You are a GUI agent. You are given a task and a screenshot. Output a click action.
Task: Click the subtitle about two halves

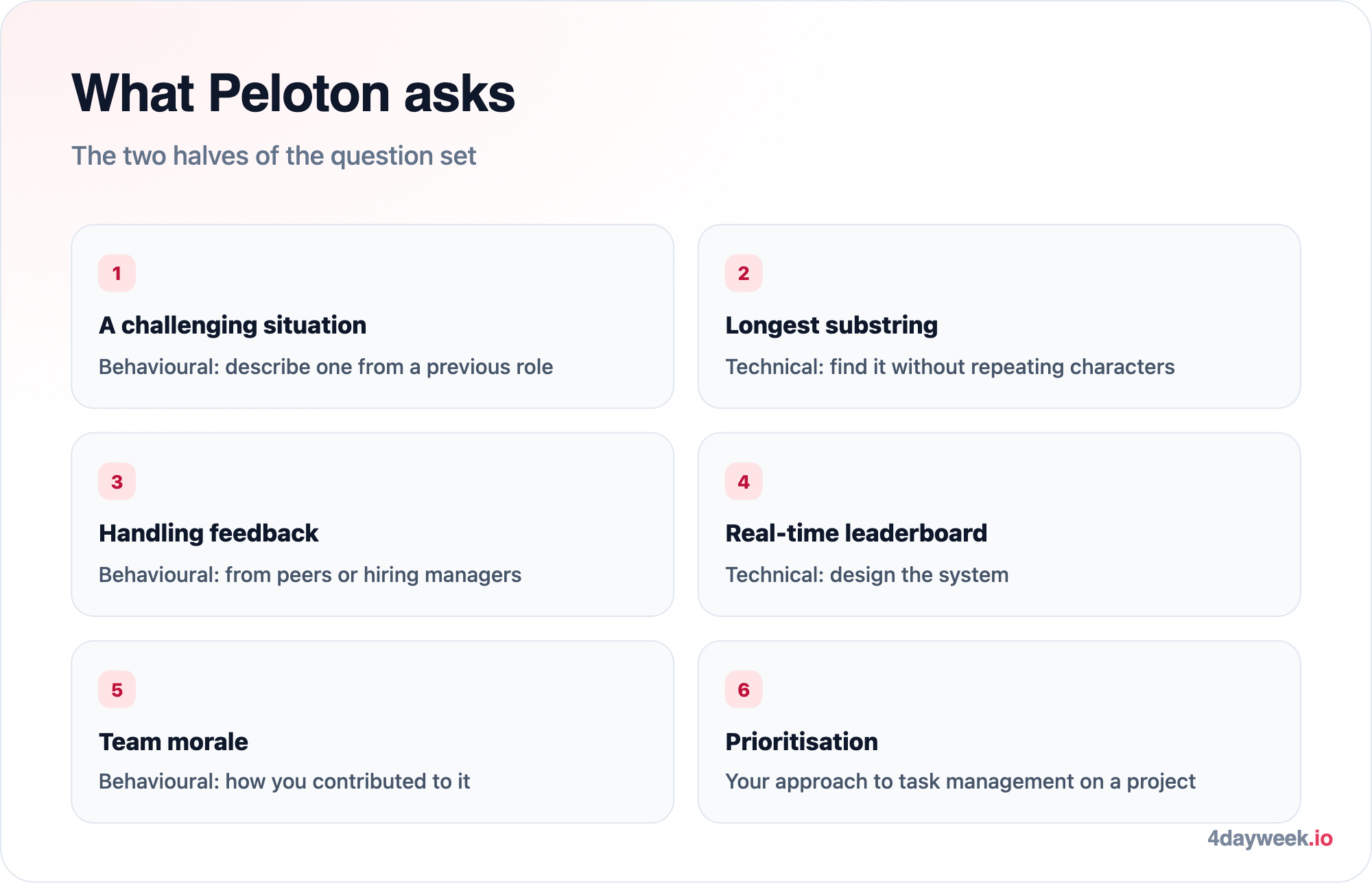point(274,156)
